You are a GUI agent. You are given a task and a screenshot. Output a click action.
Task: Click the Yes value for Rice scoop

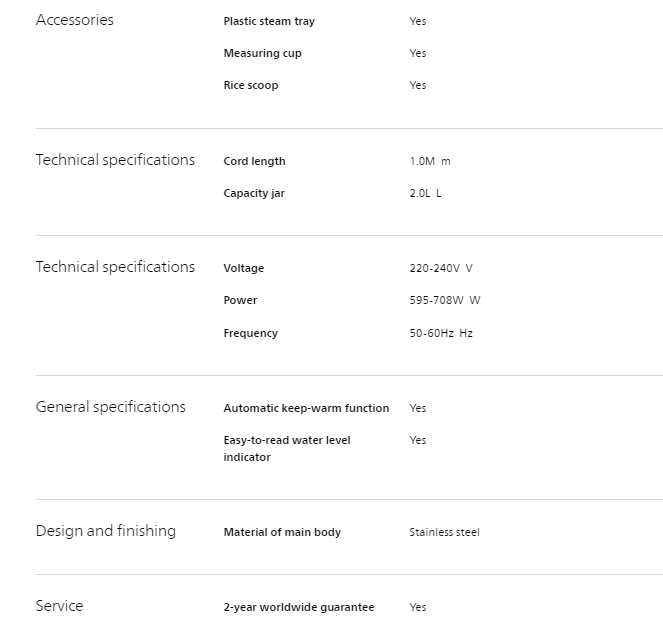418,85
